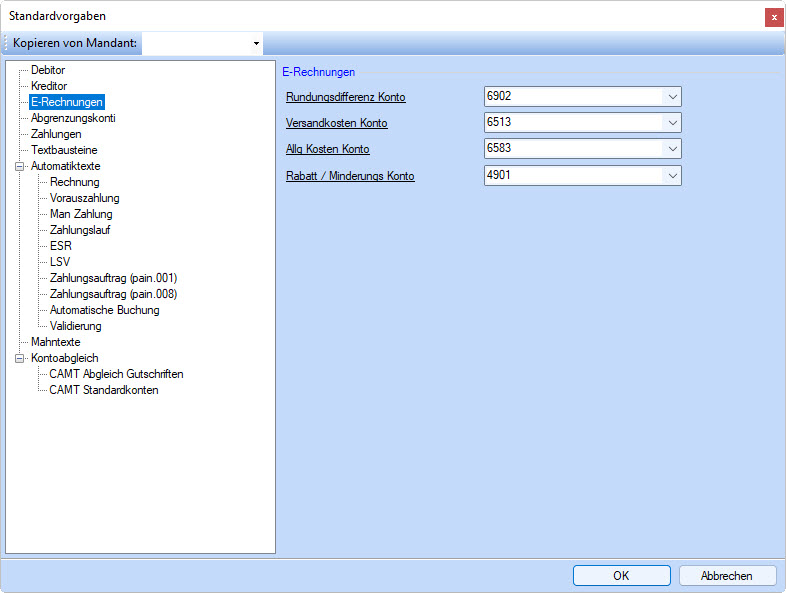Click the OK button
Viewport: 786px width, 593px height.
pos(621,576)
